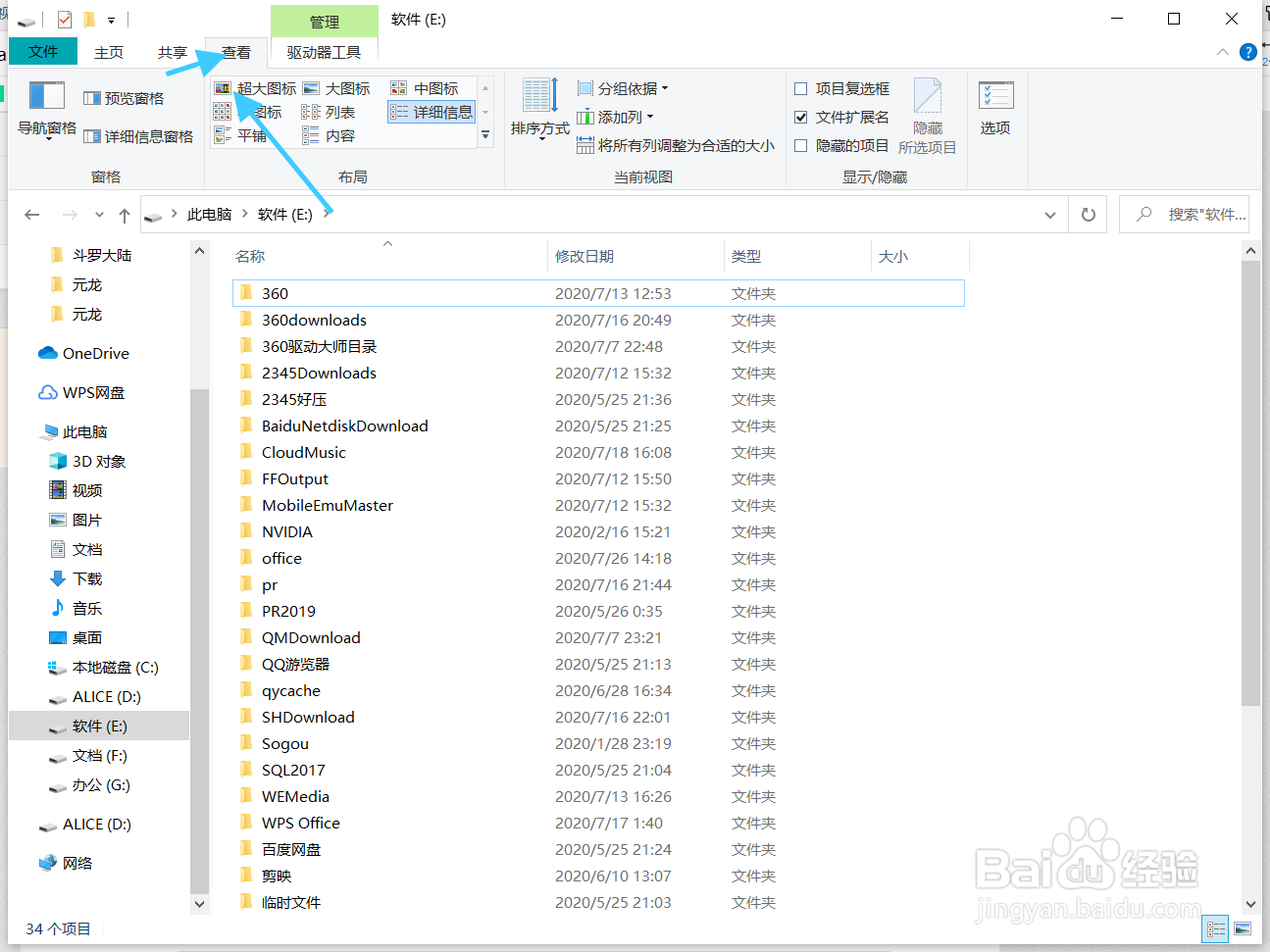Screen dimensions: 1270x952
Task: Click the refresh button in the address bar
Action: [x=1087, y=214]
